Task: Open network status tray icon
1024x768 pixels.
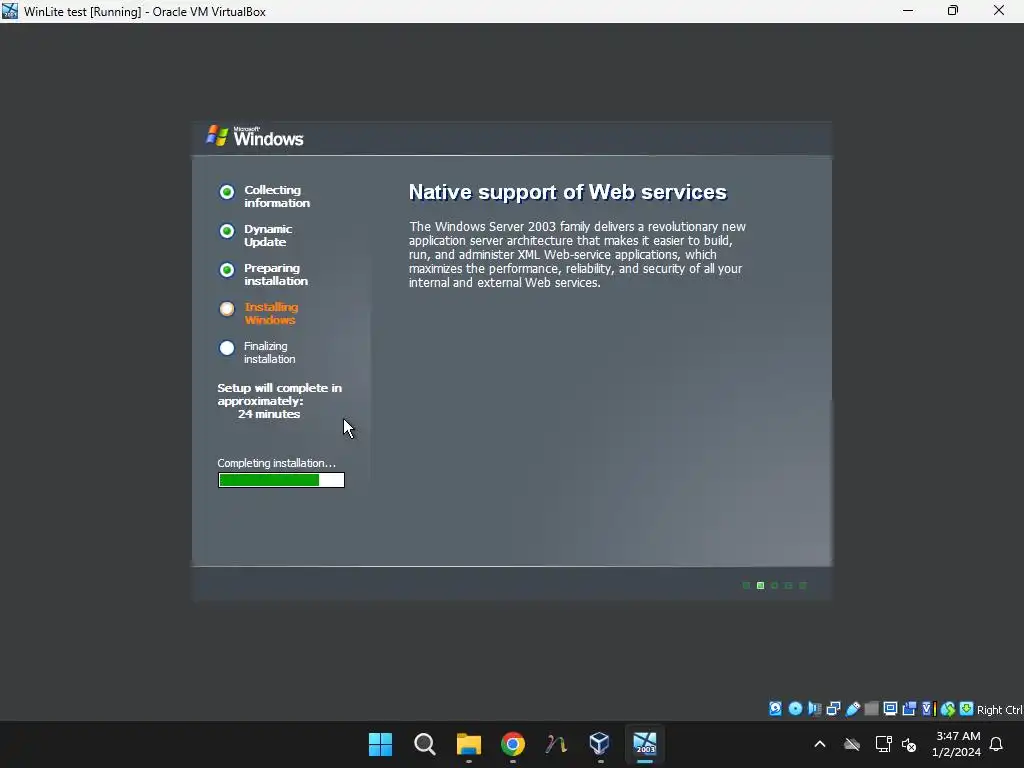Action: (x=884, y=744)
